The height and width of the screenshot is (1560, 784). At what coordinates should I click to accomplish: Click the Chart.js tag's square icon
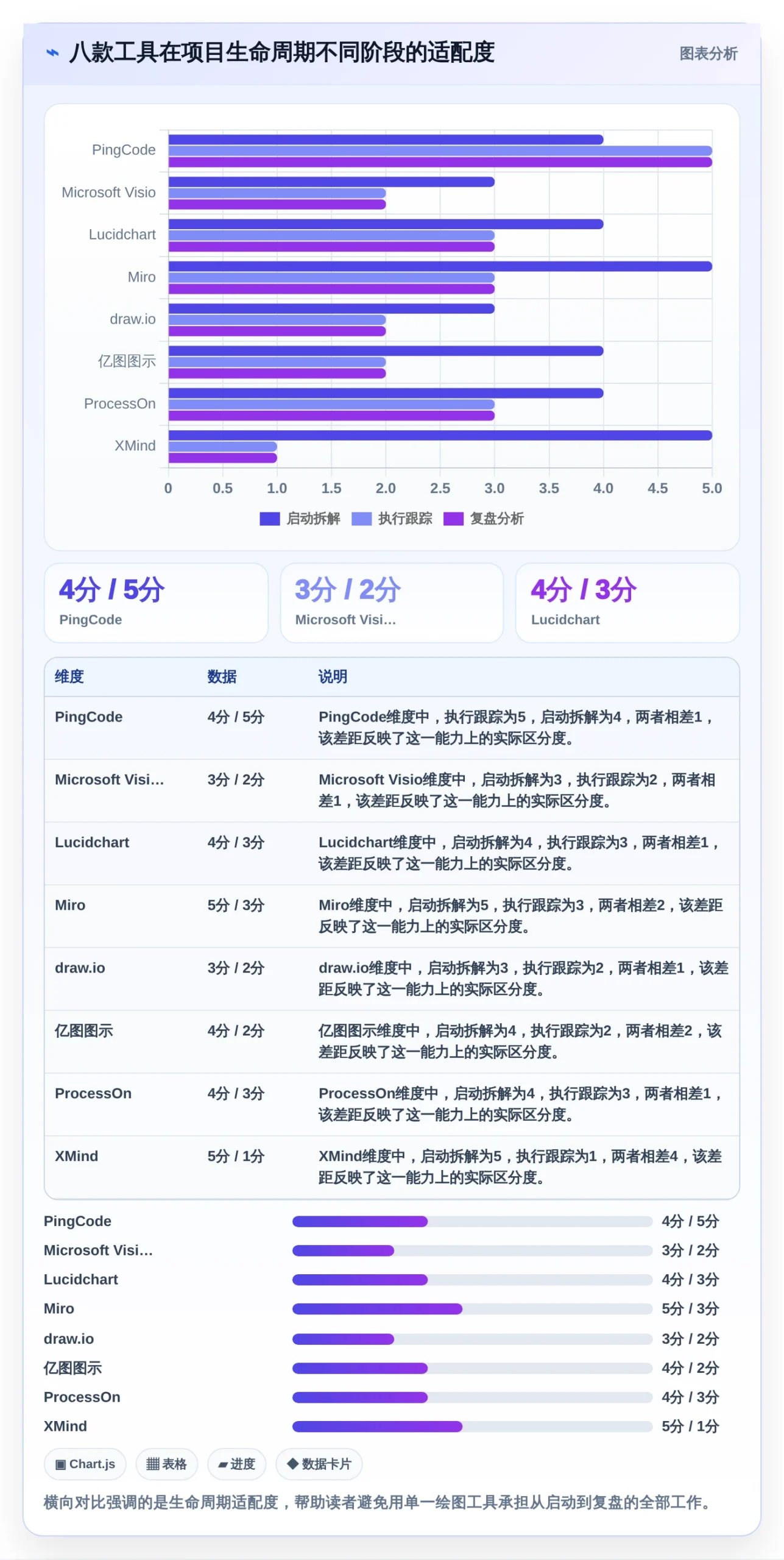coord(60,1464)
